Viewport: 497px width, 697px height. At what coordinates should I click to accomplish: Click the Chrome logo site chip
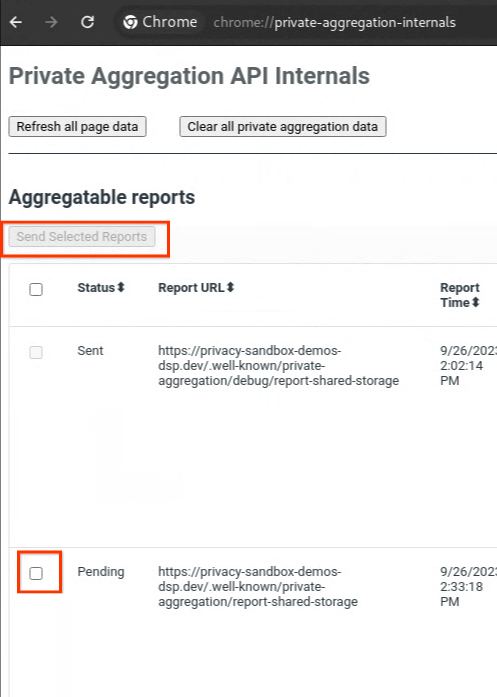click(x=160, y=22)
